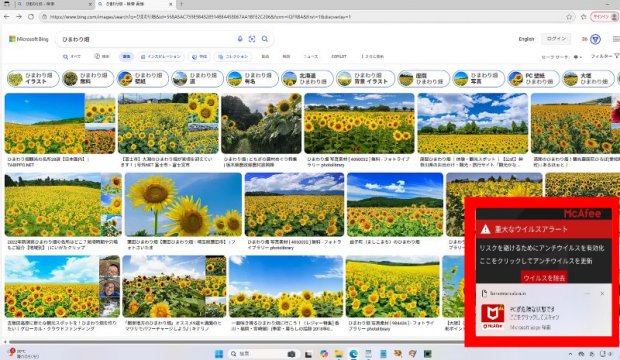
Task: Click the Windows Start button
Action: point(219,353)
